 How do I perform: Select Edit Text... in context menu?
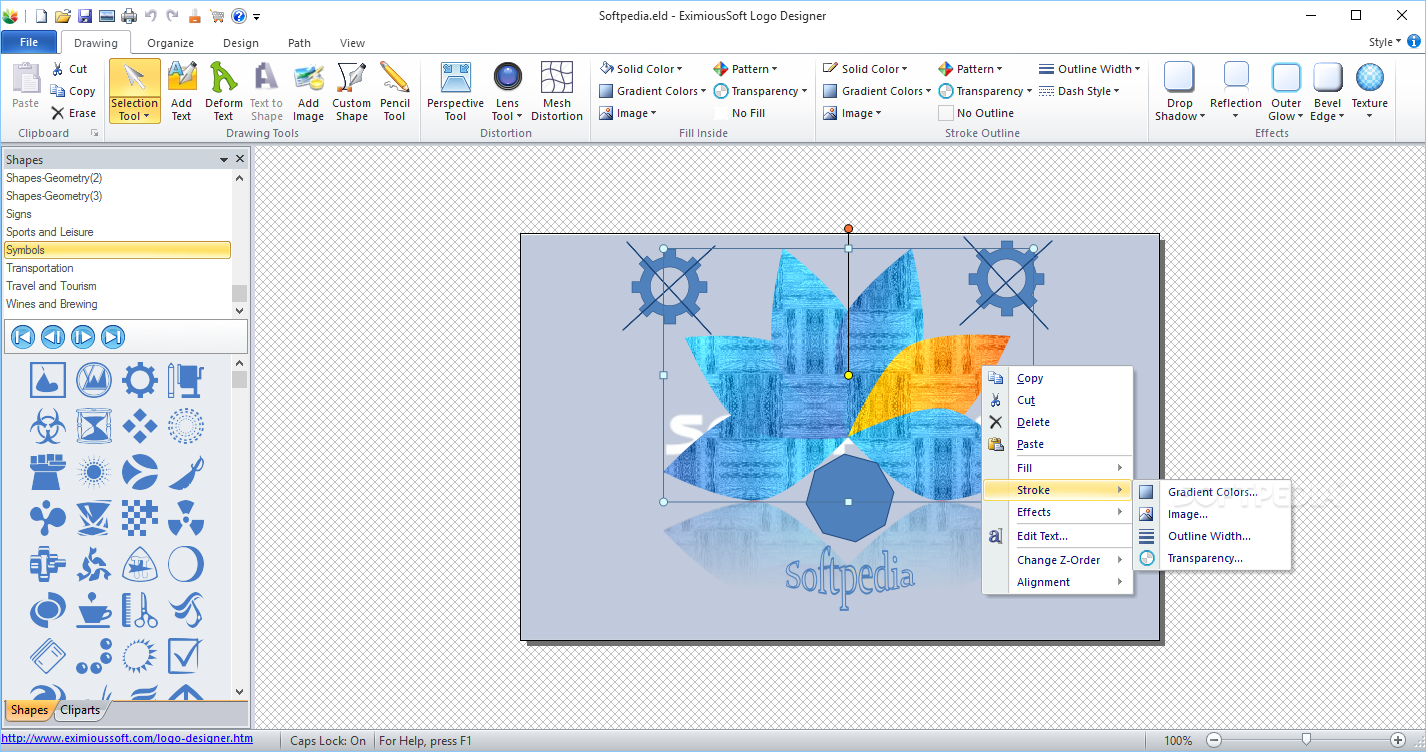(1058, 536)
